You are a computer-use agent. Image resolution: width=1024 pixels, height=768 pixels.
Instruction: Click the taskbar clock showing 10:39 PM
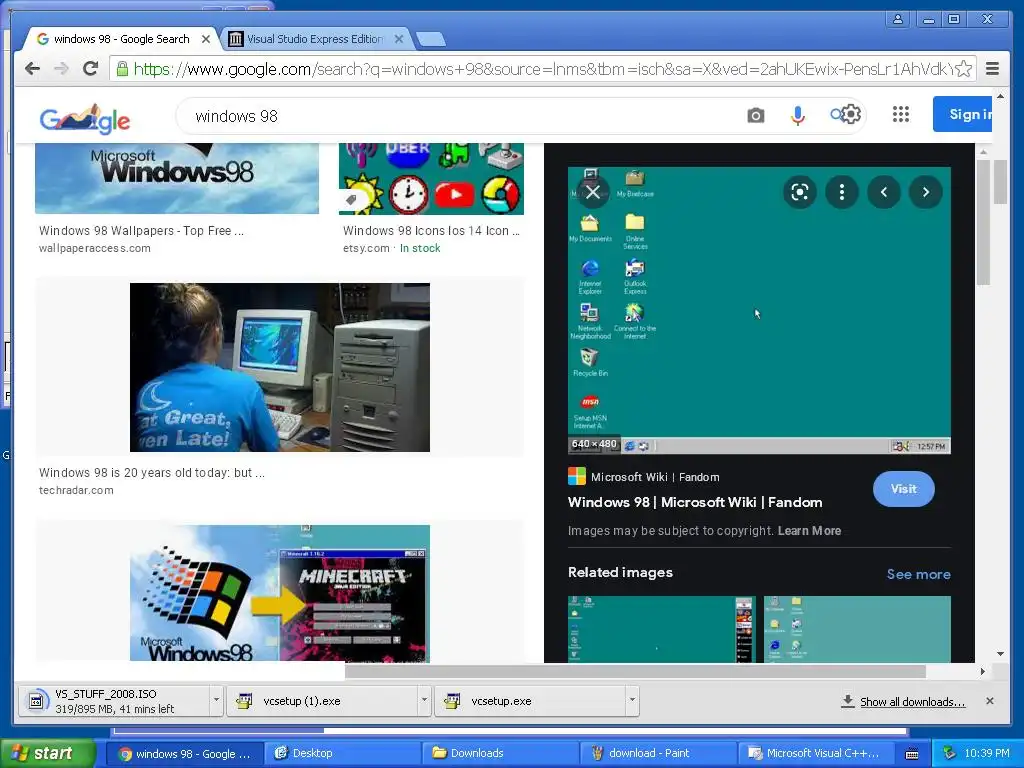[987, 754]
